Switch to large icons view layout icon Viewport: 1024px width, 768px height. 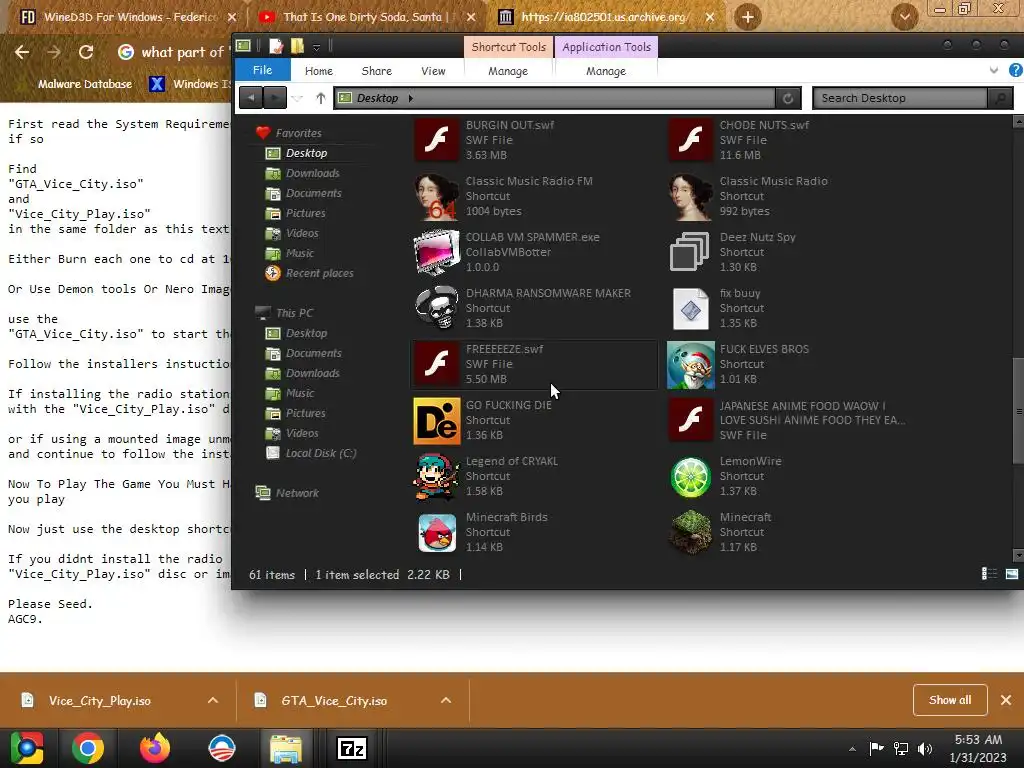pyautogui.click(x=1012, y=573)
